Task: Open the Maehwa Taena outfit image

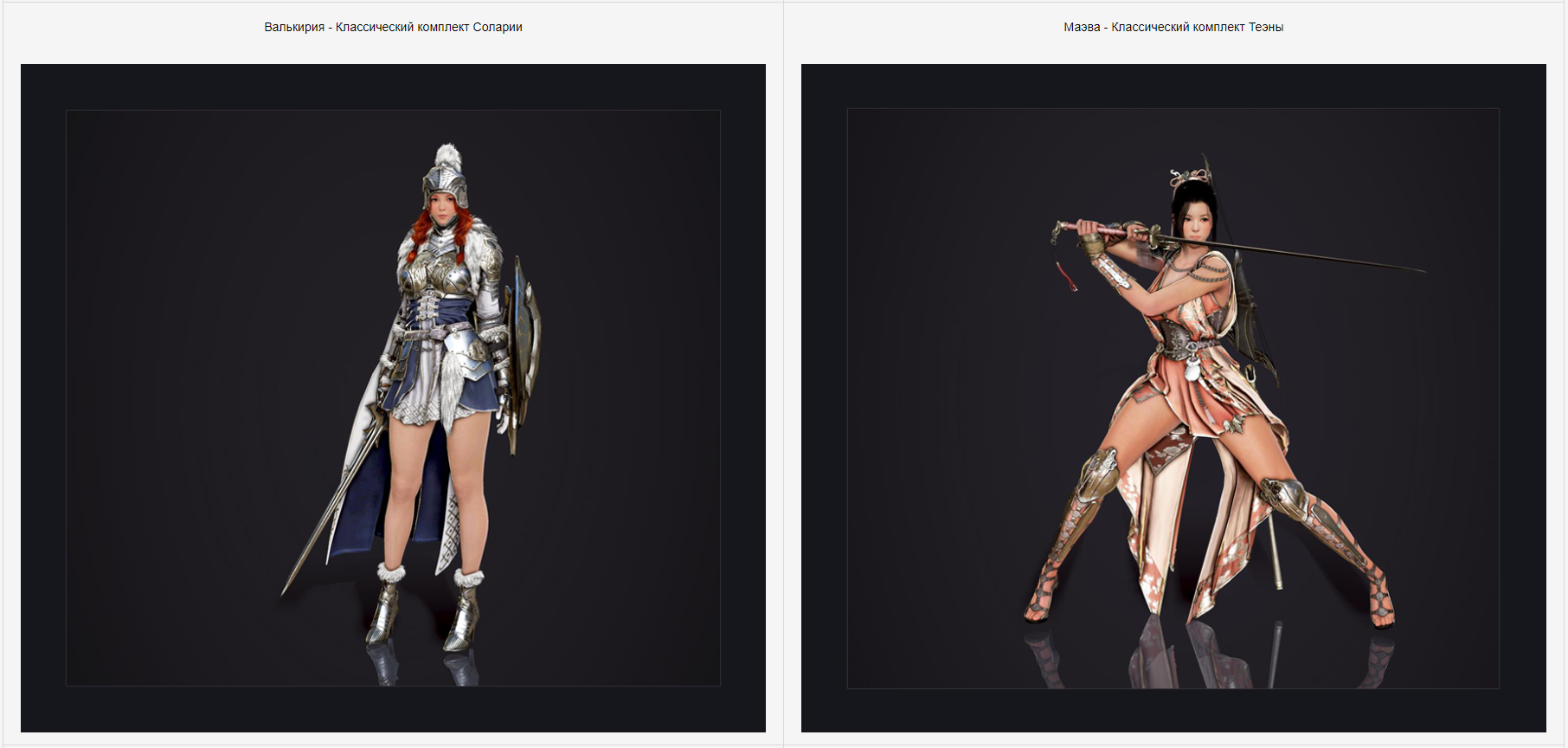Action: pyautogui.click(x=1173, y=398)
